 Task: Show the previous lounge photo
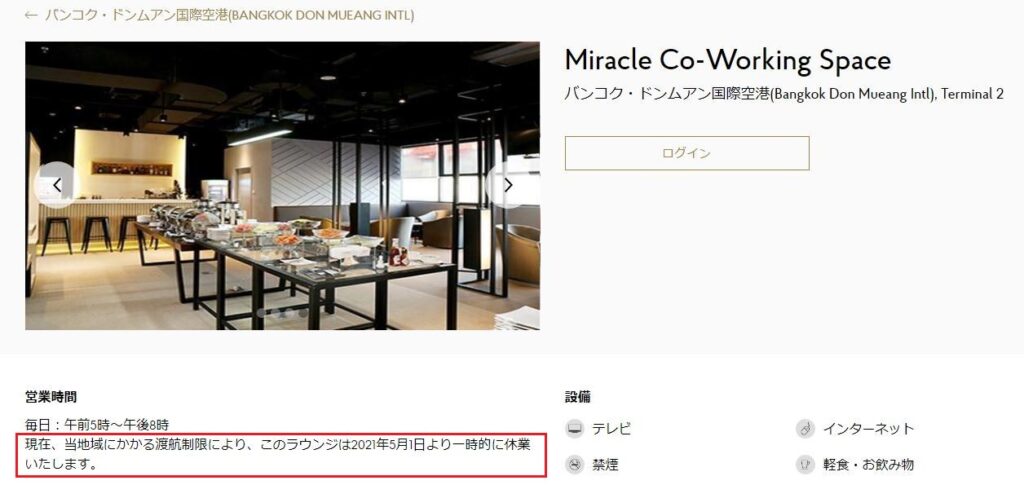pos(57,185)
